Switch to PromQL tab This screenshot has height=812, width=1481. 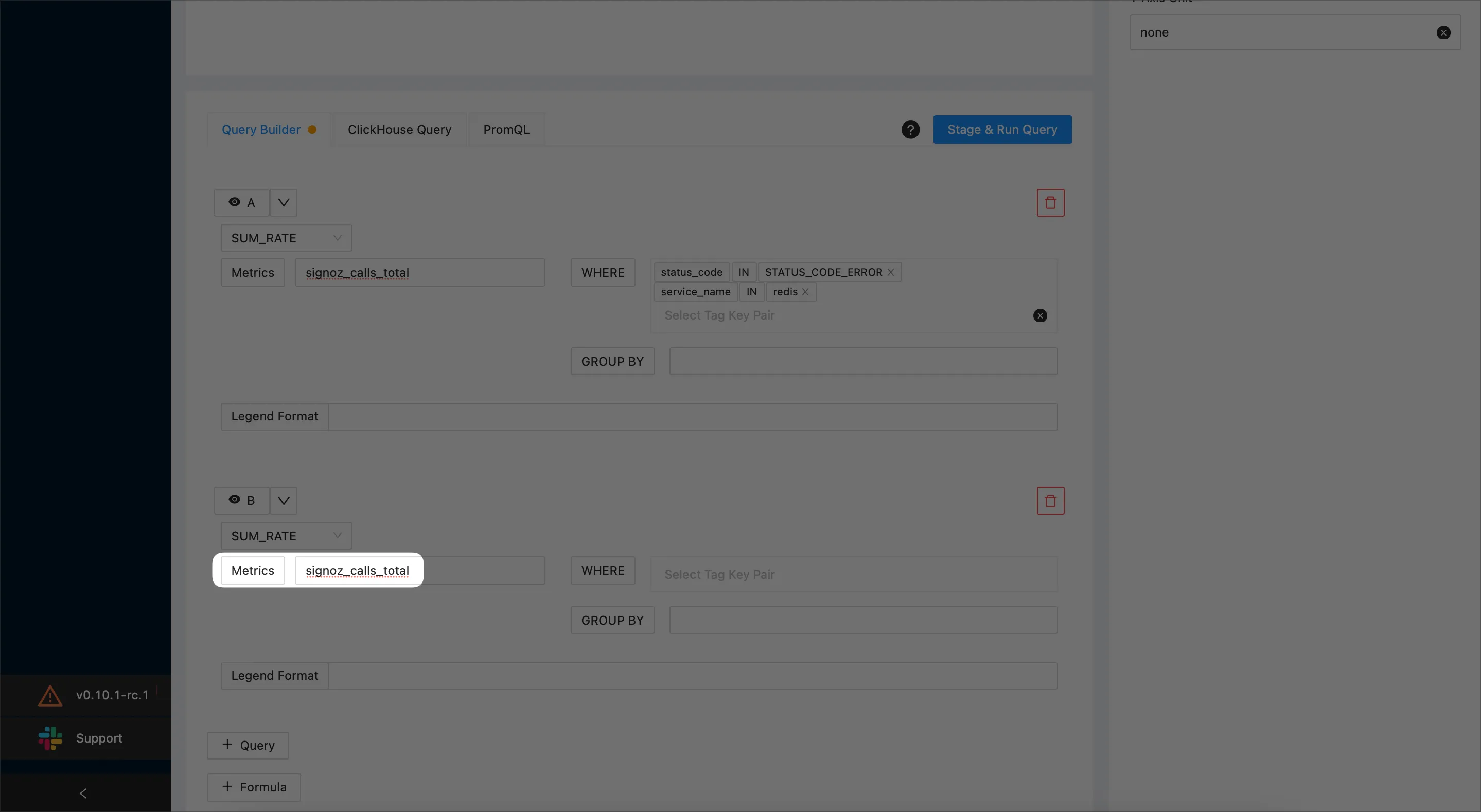pos(506,129)
